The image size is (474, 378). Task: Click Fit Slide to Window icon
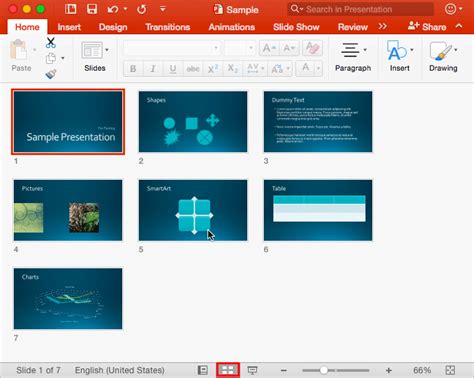click(450, 370)
